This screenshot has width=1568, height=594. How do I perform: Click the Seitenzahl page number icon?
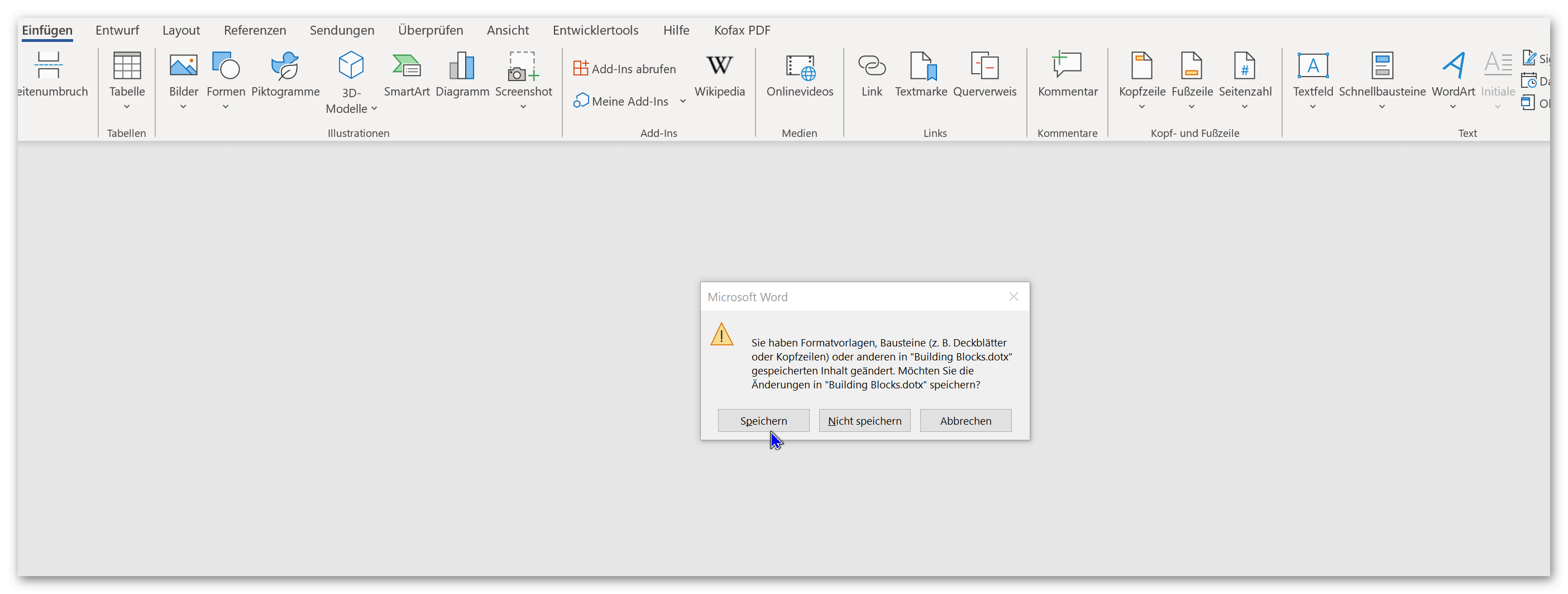1245,65
